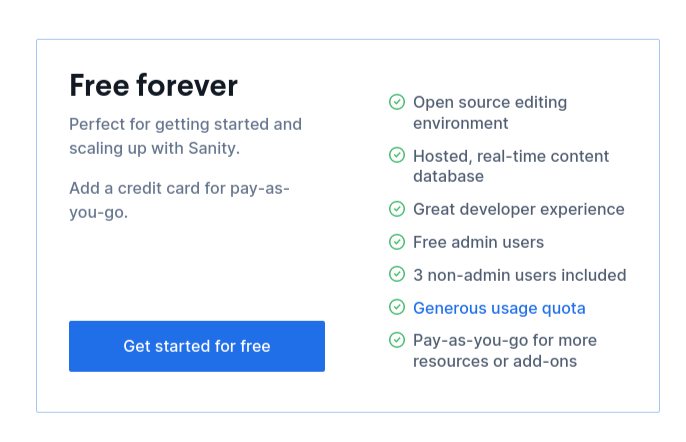Click checkmark icon next to "Great developer experience"
Viewport: 686px width, 442px height.
[397, 209]
